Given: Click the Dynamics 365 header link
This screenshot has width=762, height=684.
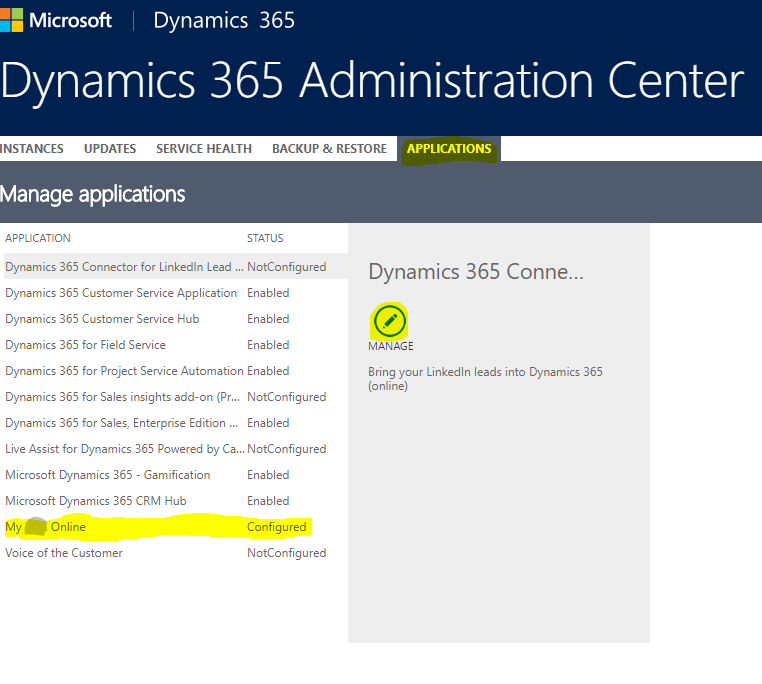Looking at the screenshot, I should point(224,20).
